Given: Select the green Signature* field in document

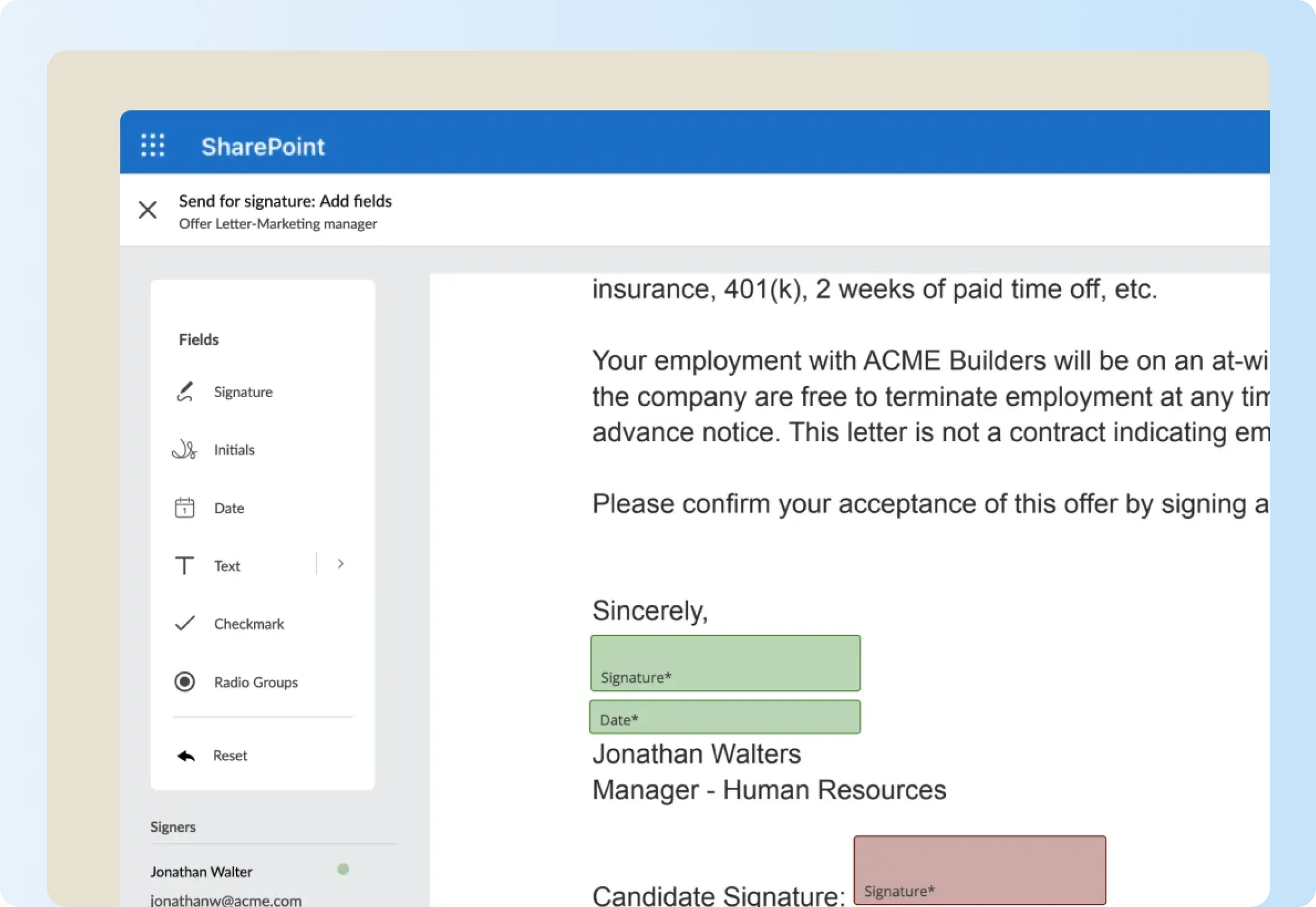Looking at the screenshot, I should 725,663.
